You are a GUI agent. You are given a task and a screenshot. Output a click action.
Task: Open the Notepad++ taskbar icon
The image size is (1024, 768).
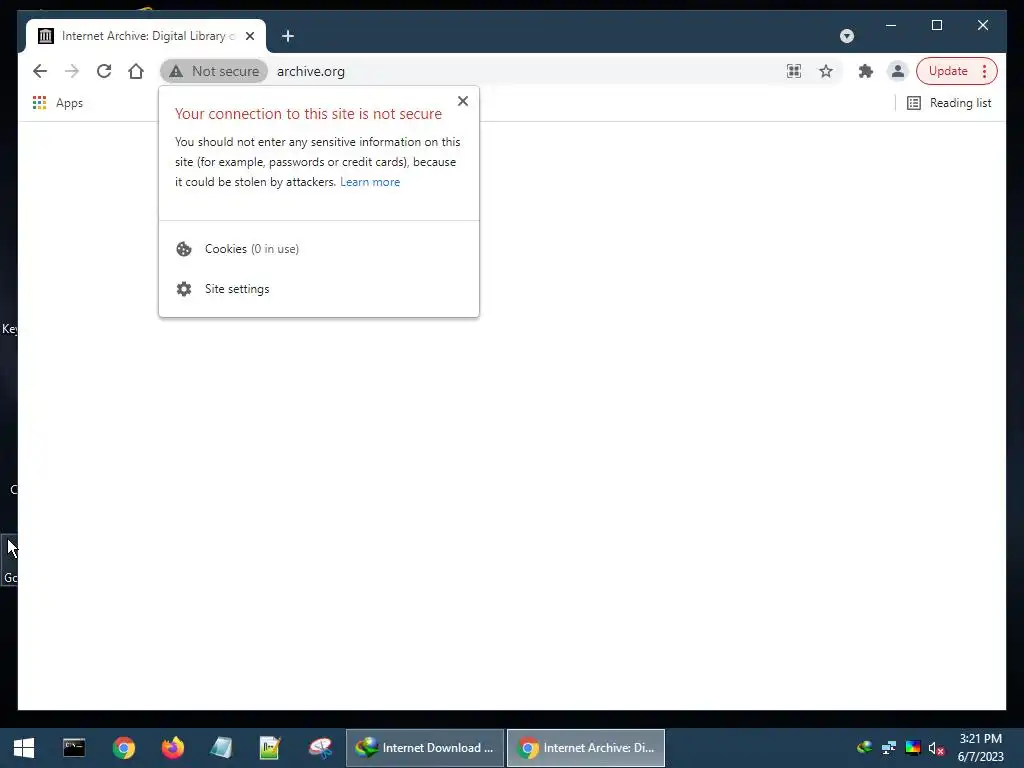pyautogui.click(x=270, y=748)
